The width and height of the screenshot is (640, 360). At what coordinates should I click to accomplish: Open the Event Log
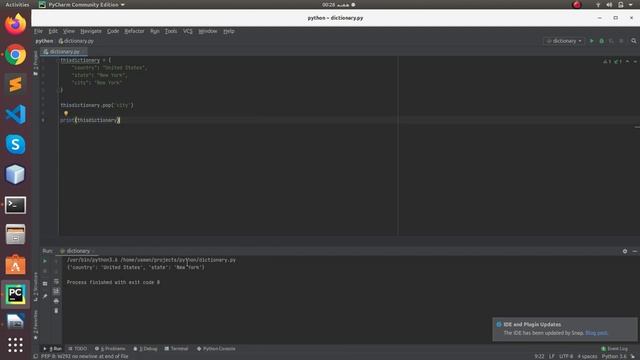614,349
